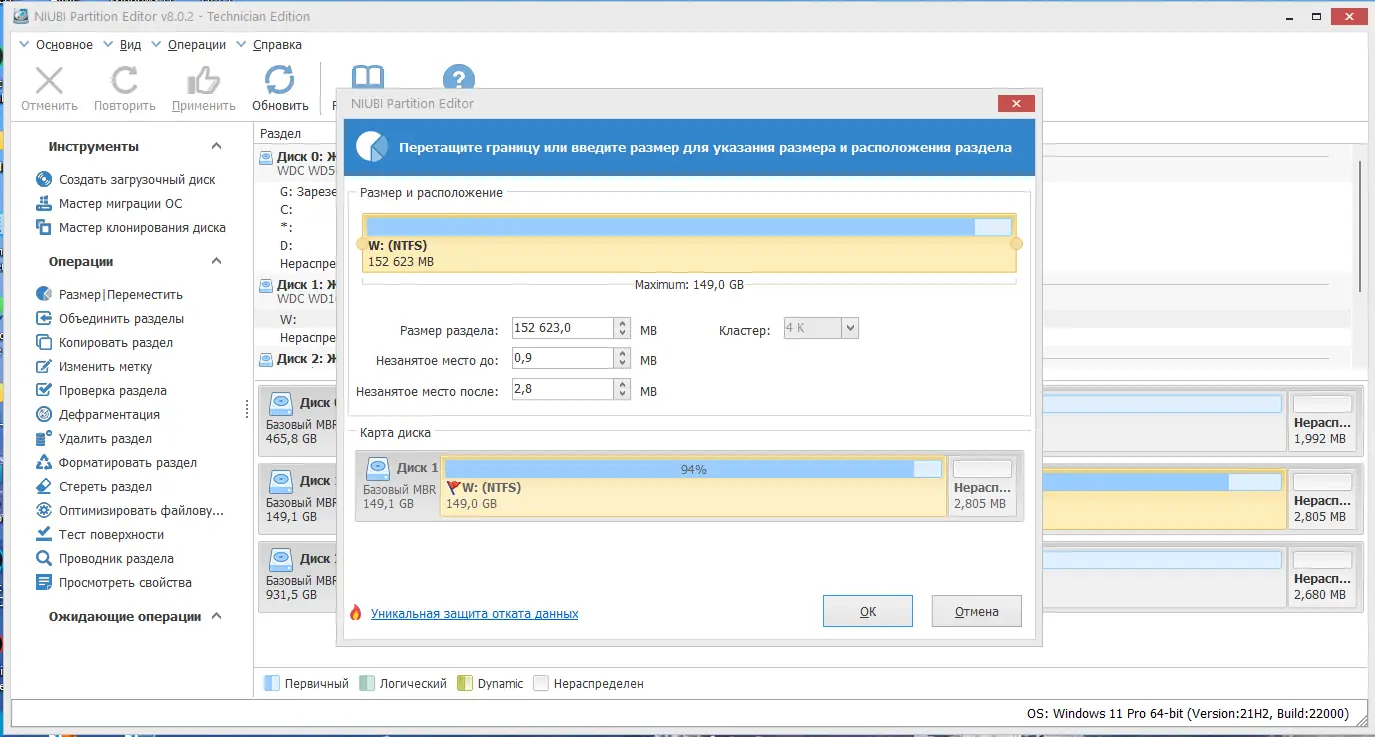Increase Незанятое место после with up arrow
The height and width of the screenshot is (737, 1375).
(x=624, y=385)
